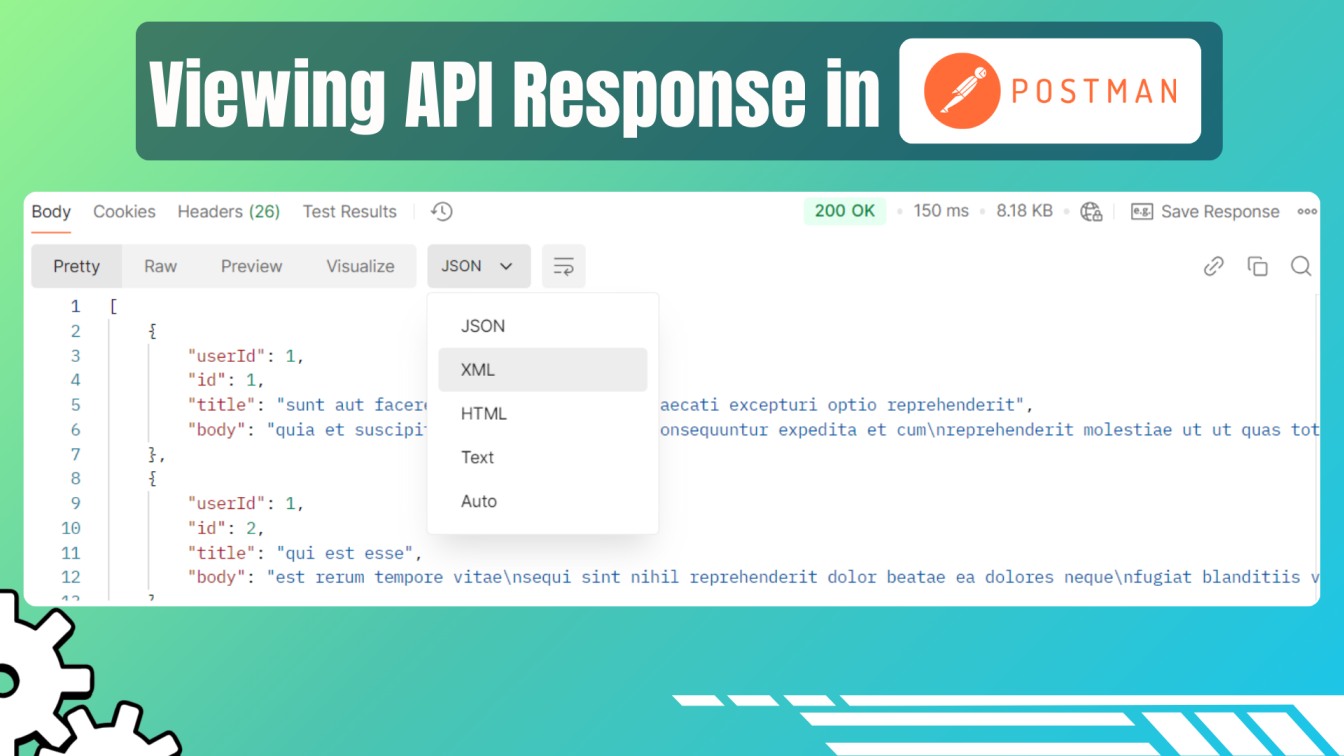Click the Save Response button
This screenshot has width=1344, height=756.
pos(1205,211)
